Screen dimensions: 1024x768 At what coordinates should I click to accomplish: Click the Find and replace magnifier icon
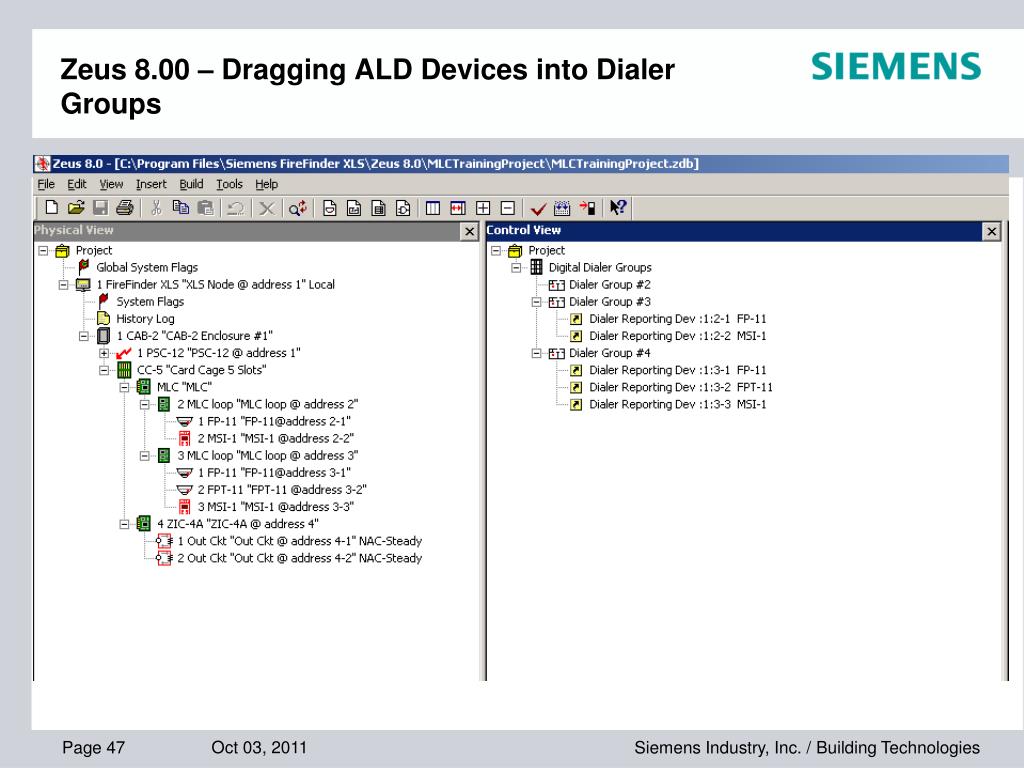(298, 208)
